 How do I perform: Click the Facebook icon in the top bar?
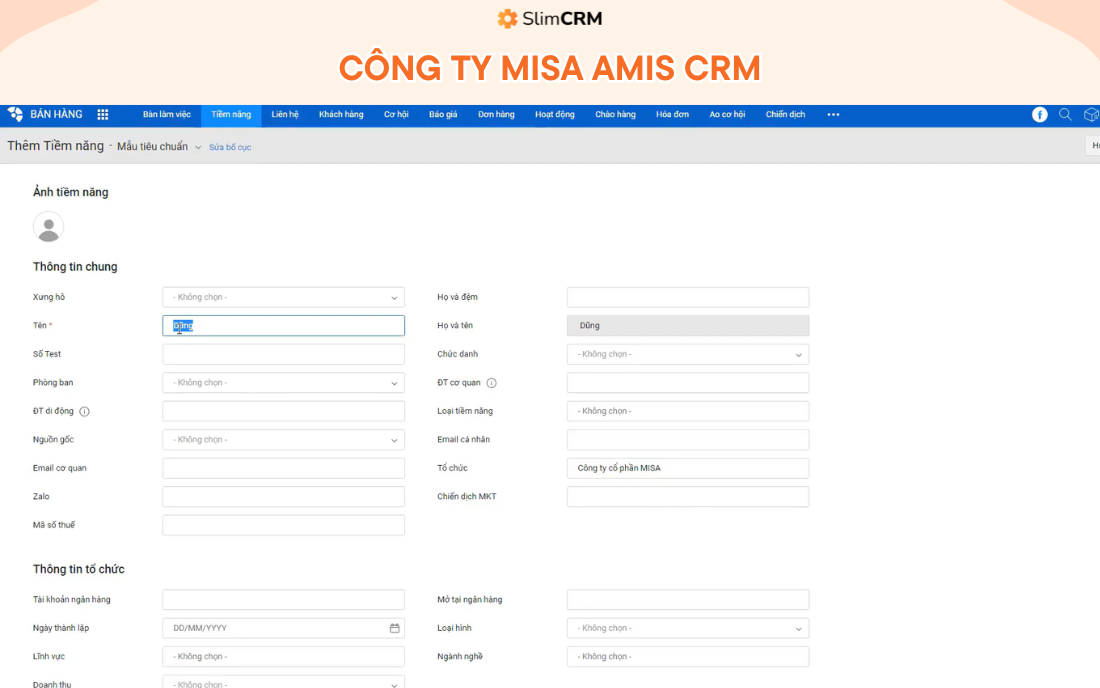[x=1039, y=114]
